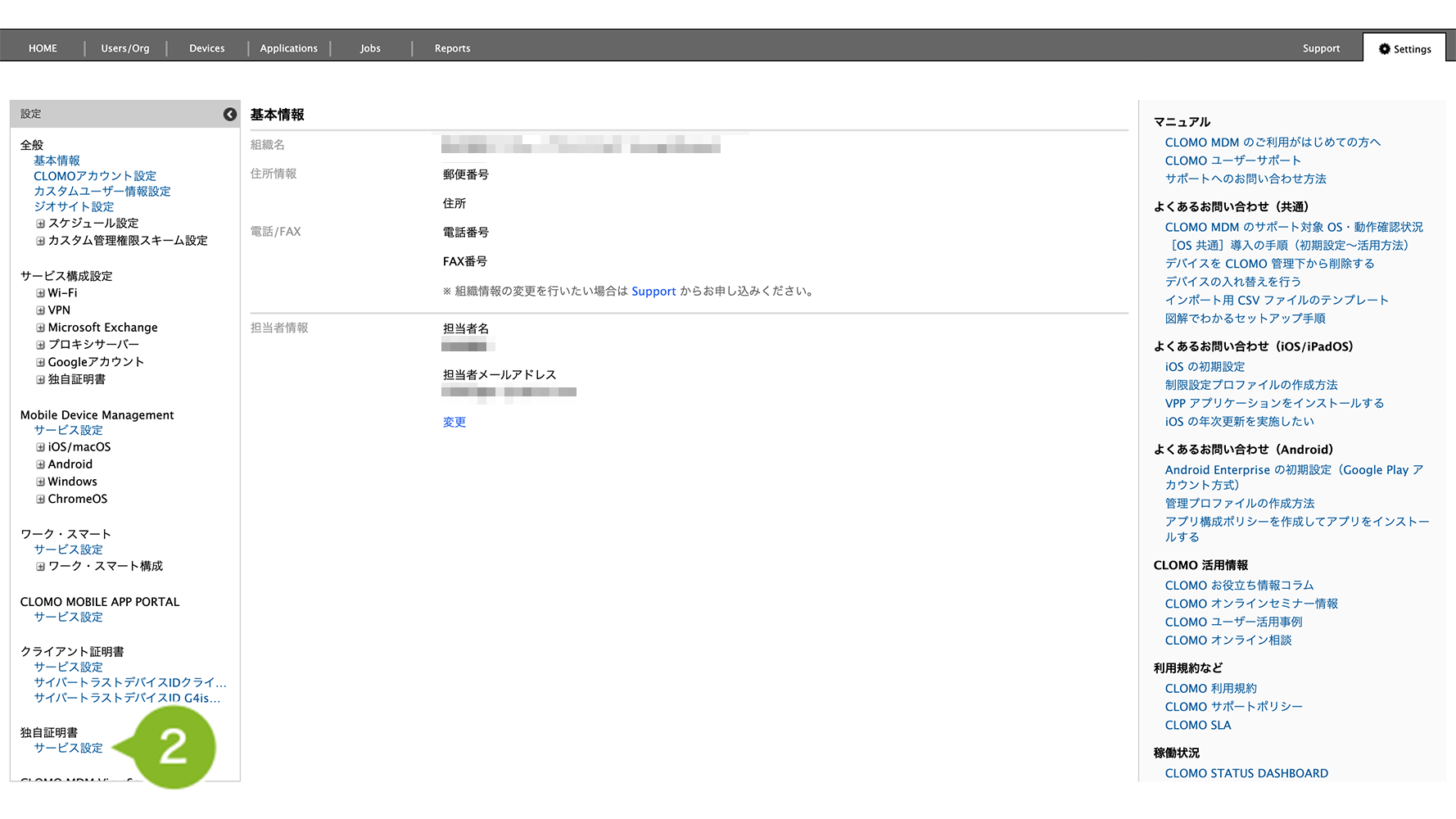Go to the Applications menu
Image resolution: width=1456 pixels, height=819 pixels.
[288, 48]
